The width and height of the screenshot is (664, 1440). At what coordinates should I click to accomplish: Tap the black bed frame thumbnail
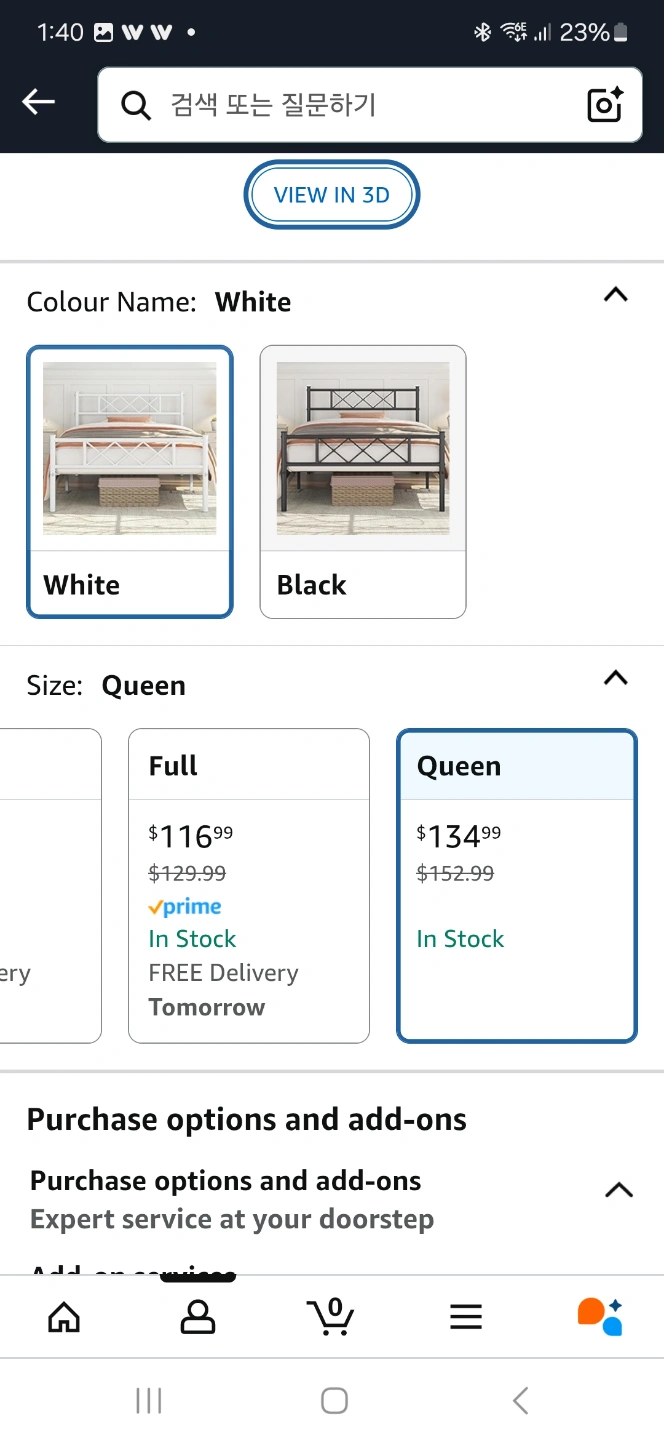363,448
